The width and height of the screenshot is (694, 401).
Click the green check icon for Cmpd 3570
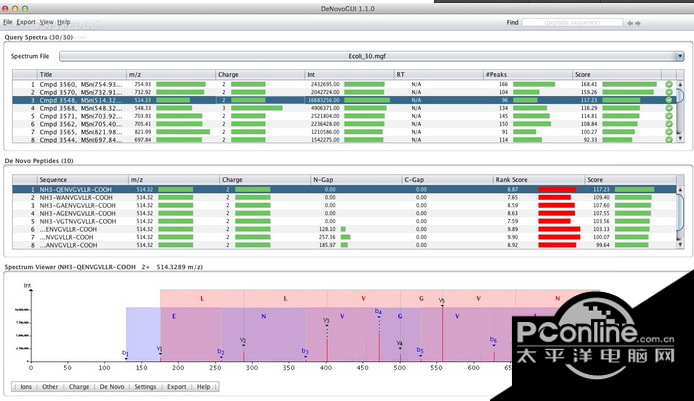click(669, 92)
